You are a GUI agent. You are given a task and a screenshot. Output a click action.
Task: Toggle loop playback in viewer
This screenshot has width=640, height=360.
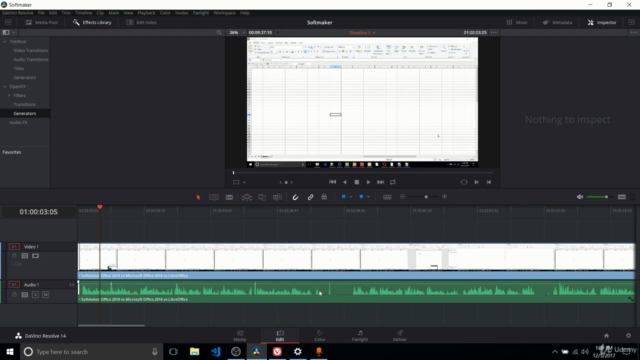click(393, 182)
